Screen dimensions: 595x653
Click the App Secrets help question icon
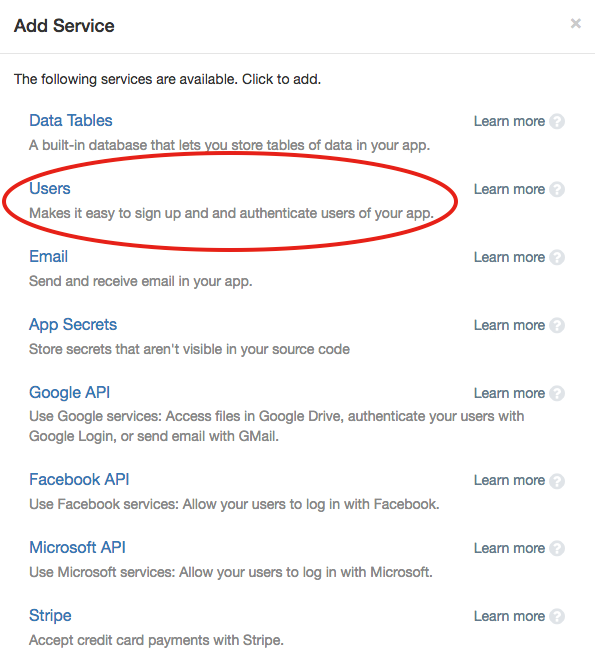557,325
